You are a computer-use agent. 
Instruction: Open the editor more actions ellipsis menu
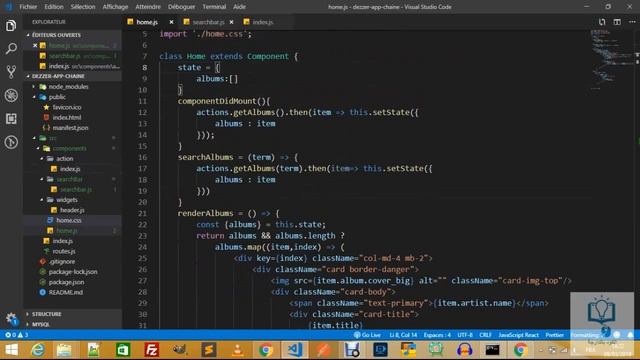pyautogui.click(x=632, y=22)
